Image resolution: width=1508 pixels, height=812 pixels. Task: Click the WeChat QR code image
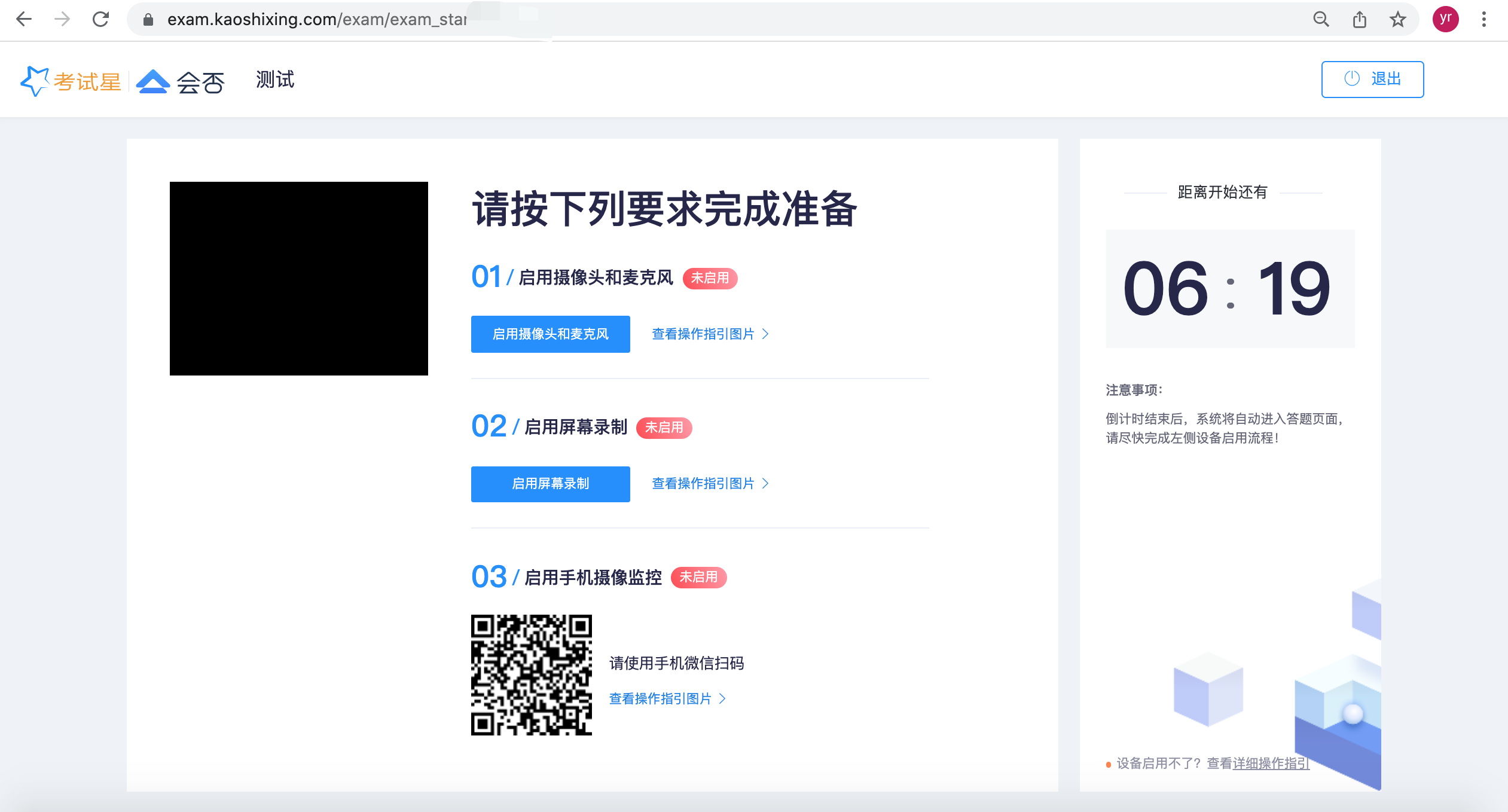[531, 674]
